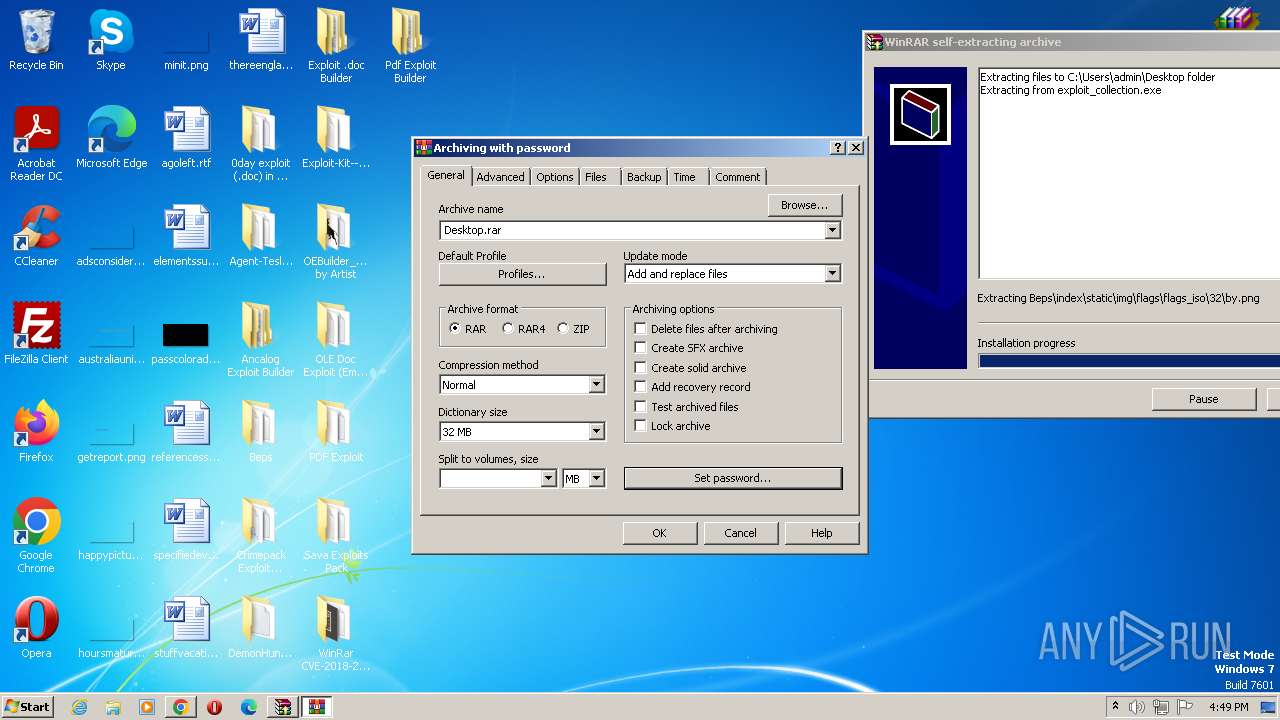Select the Exploit .doc Builder folder
The width and height of the screenshot is (1280, 720).
(x=336, y=46)
